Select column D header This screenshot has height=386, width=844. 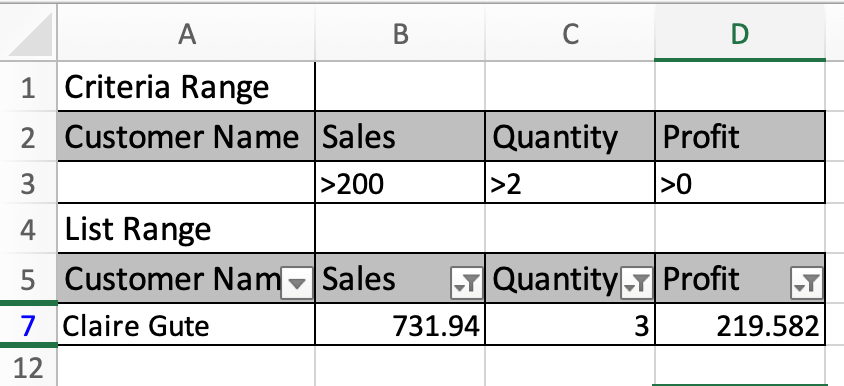click(740, 34)
